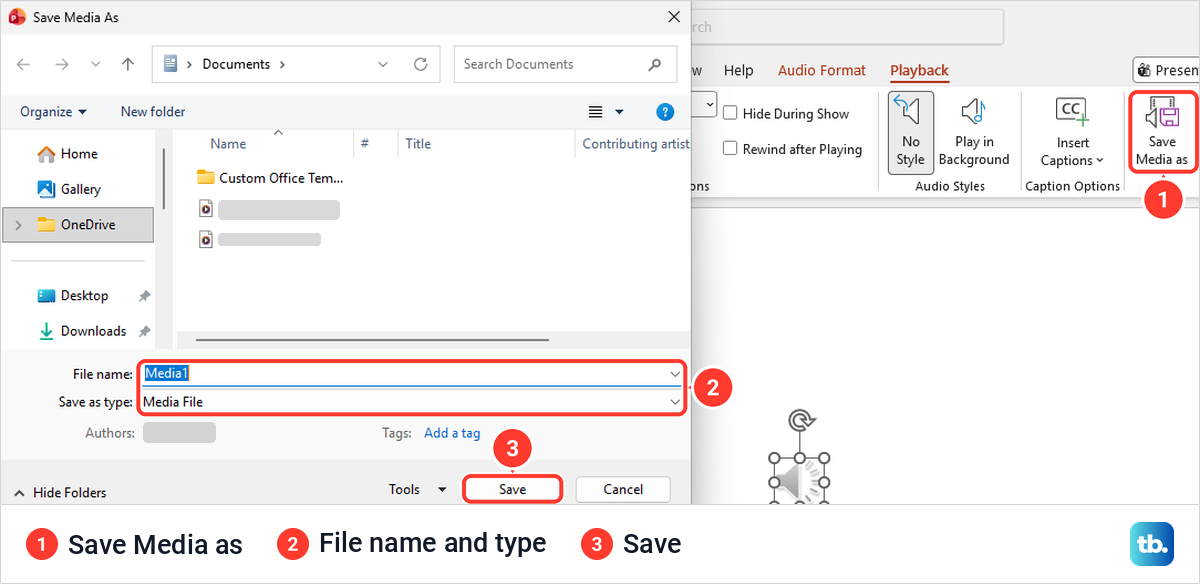Go up one folder level

click(128, 64)
